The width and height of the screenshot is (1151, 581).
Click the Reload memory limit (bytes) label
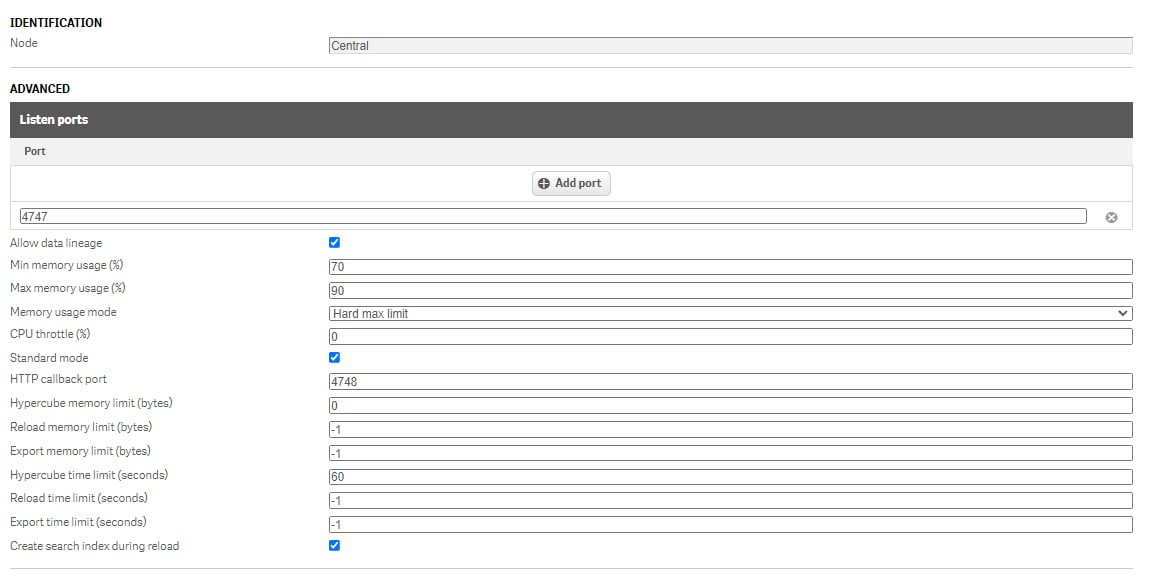pos(81,427)
